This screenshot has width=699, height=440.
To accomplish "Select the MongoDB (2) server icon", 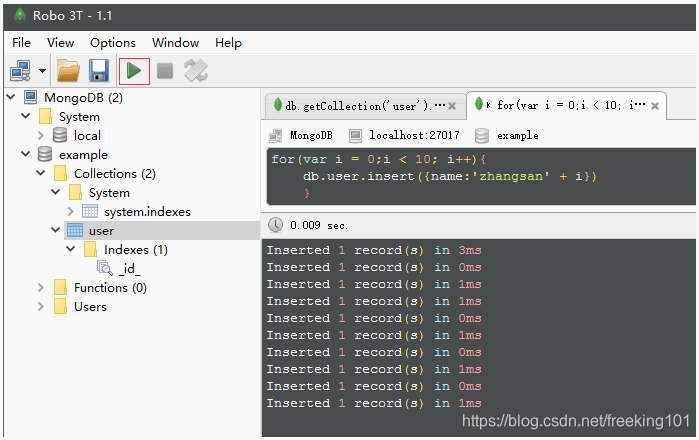I will tap(30, 97).
